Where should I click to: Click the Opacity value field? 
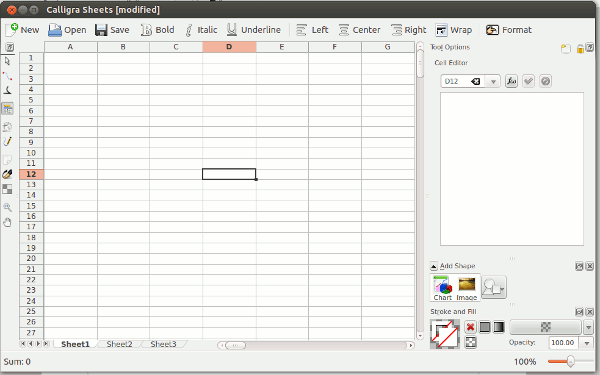pyautogui.click(x=563, y=343)
